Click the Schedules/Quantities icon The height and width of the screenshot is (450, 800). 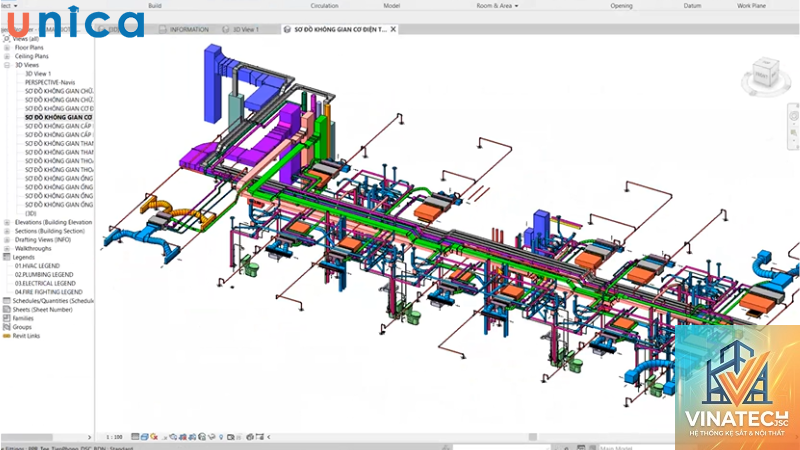[7, 301]
